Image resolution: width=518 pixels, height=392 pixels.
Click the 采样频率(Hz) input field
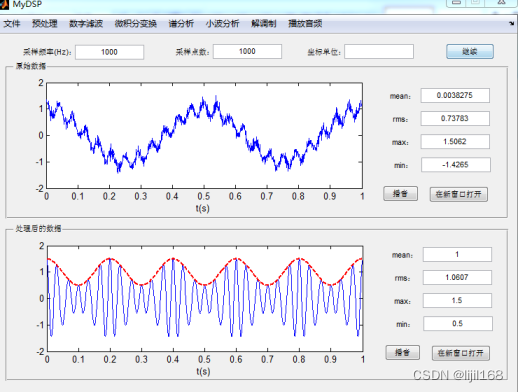[x=110, y=52]
